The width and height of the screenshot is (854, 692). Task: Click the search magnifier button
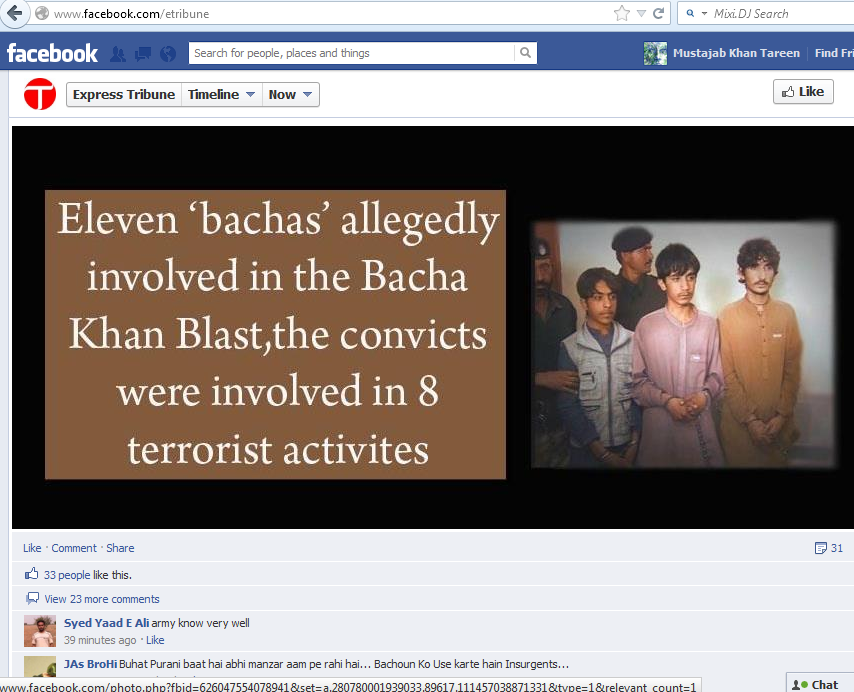[x=525, y=53]
